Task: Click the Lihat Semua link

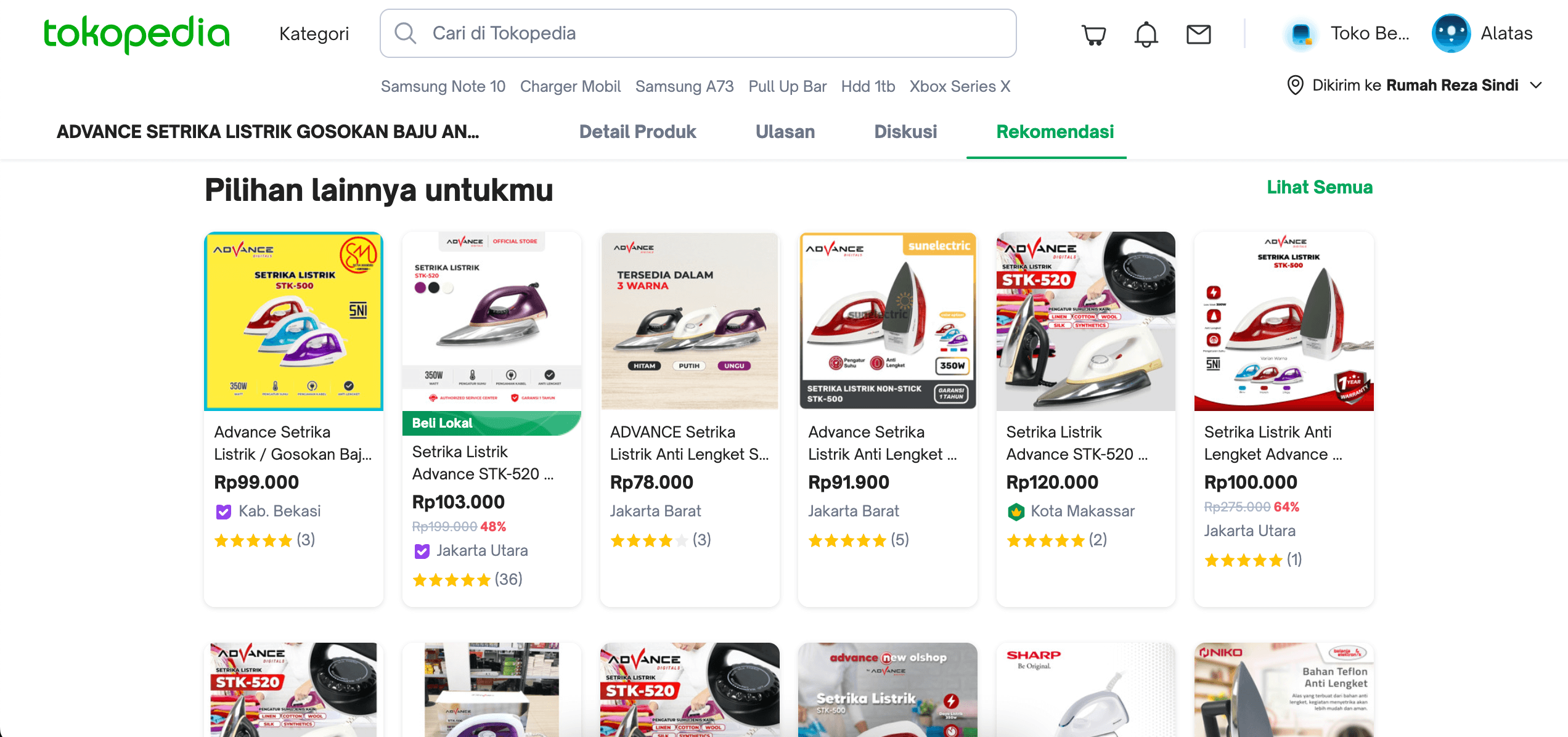Action: (x=1319, y=187)
